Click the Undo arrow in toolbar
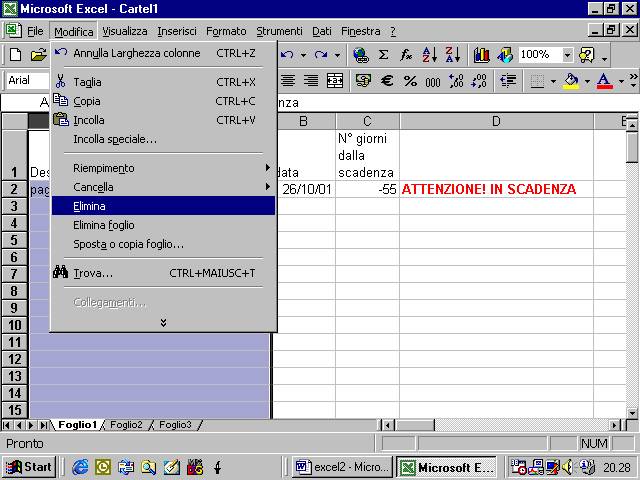The height and width of the screenshot is (480, 640). [x=287, y=55]
